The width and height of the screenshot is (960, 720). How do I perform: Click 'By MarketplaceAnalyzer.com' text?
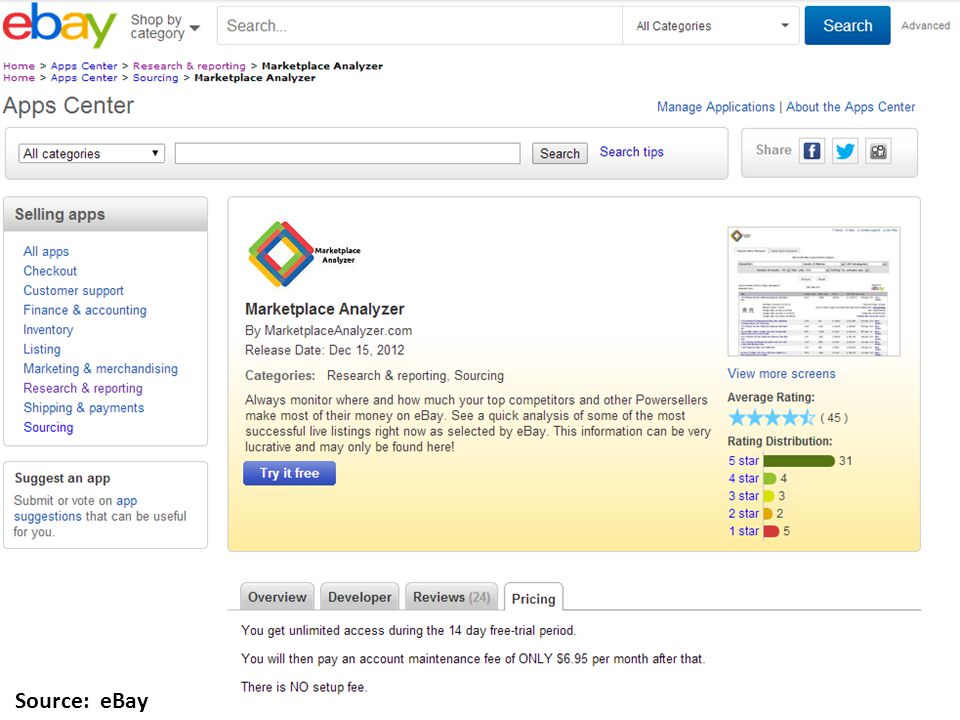[x=328, y=331]
